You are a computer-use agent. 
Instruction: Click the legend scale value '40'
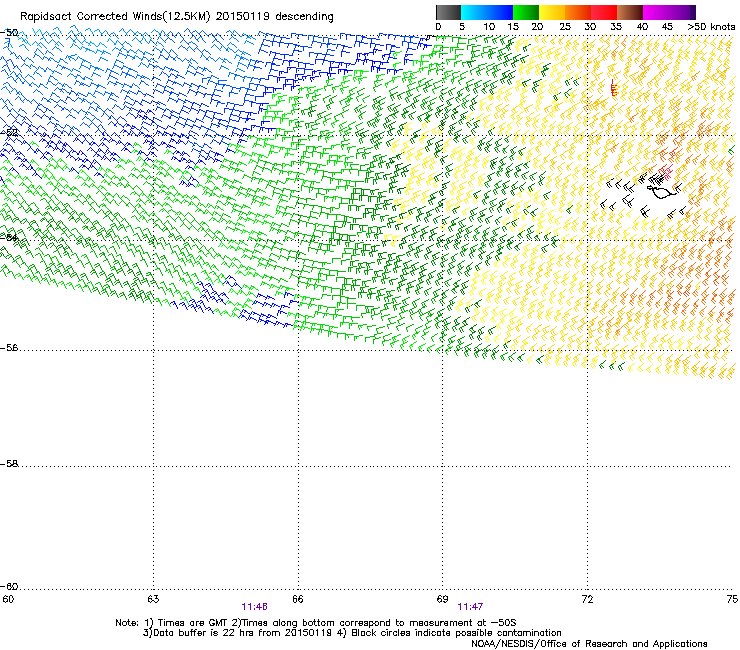coord(642,27)
